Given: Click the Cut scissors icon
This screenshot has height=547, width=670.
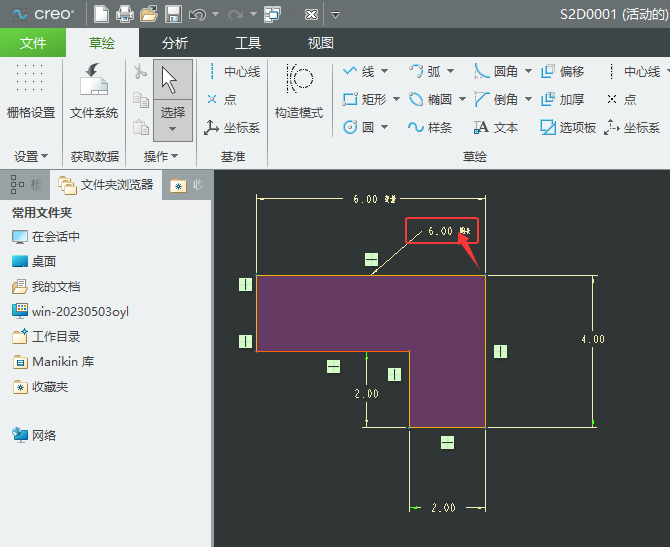Looking at the screenshot, I should click(140, 71).
